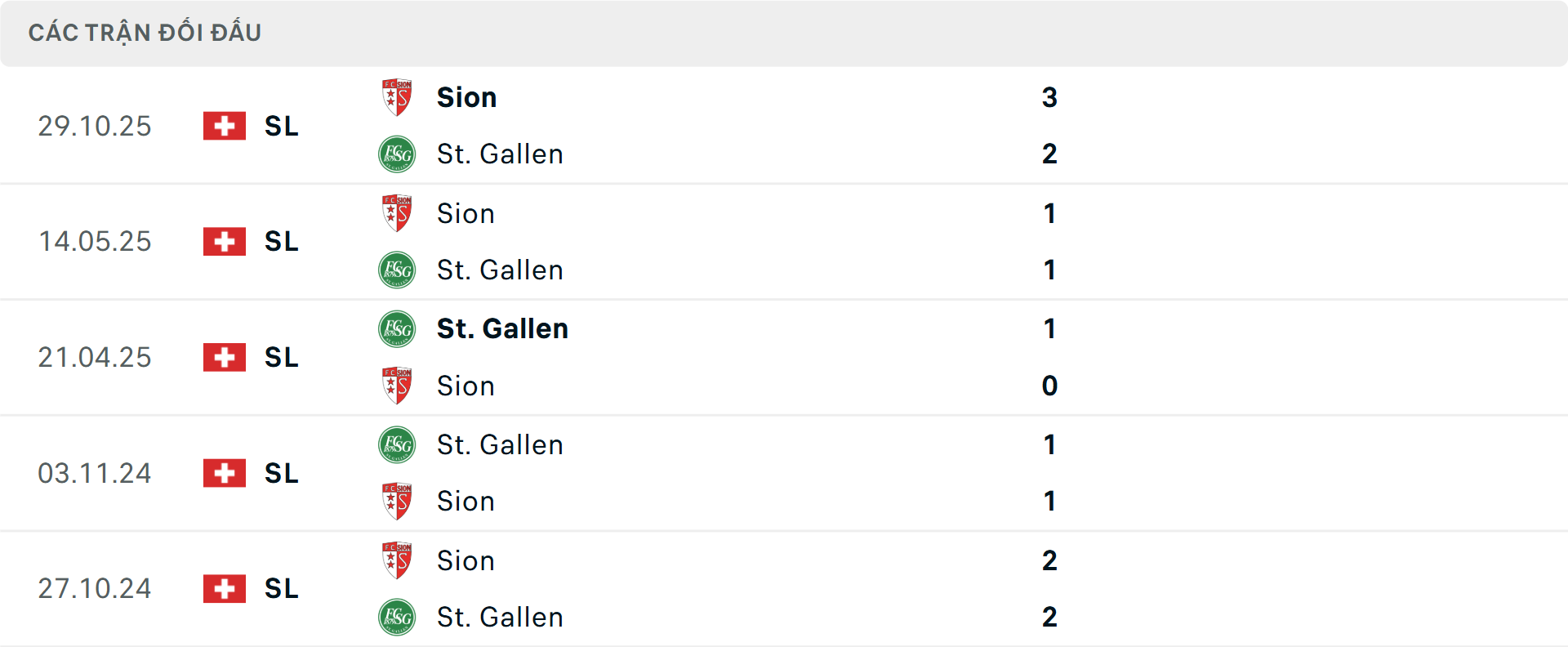The height and width of the screenshot is (647, 1568).
Task: Click the bold St. Gallen name in the 21.04.25 row
Action: coord(503,328)
